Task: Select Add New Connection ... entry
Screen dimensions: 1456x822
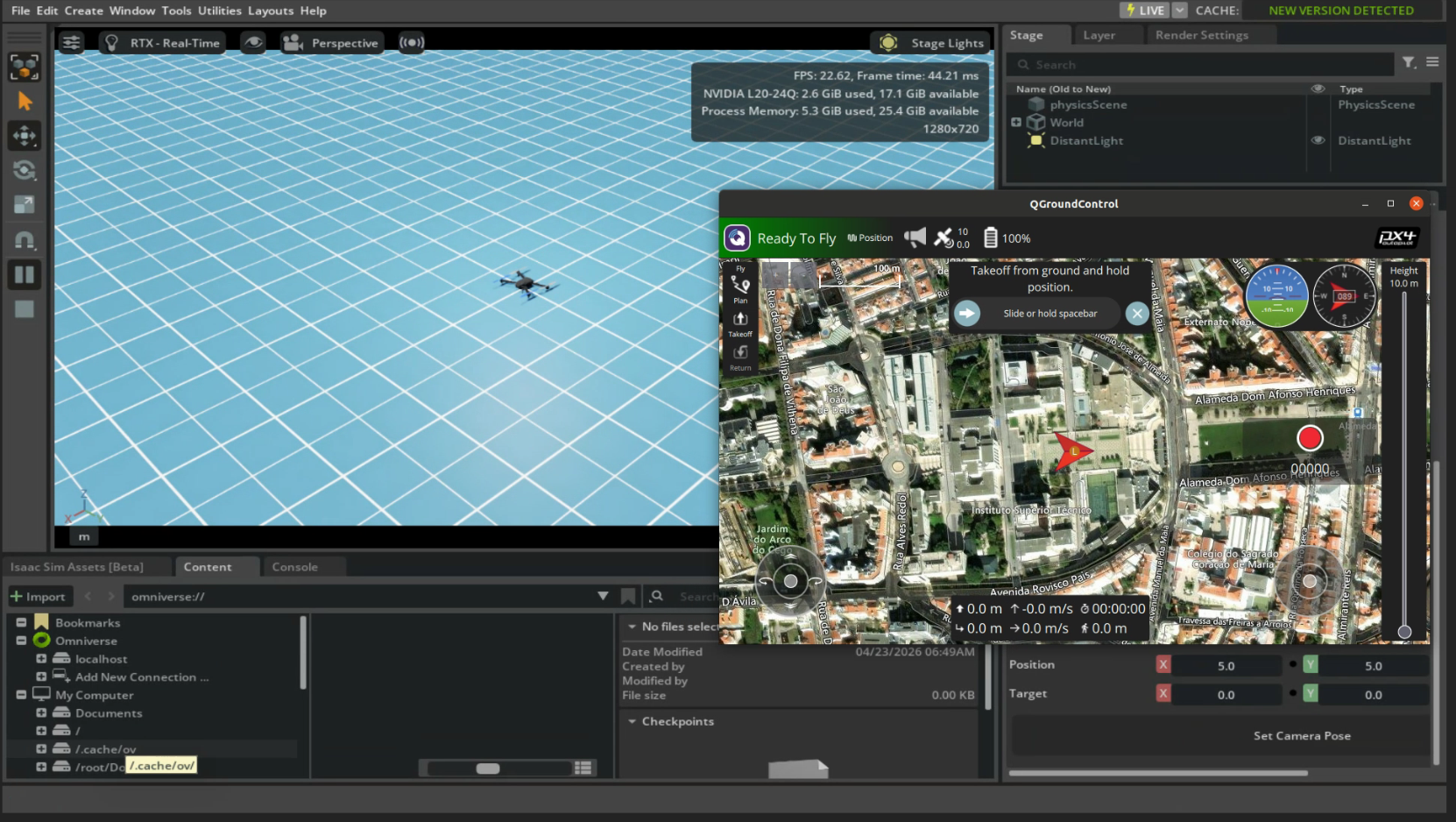Action: (x=142, y=677)
